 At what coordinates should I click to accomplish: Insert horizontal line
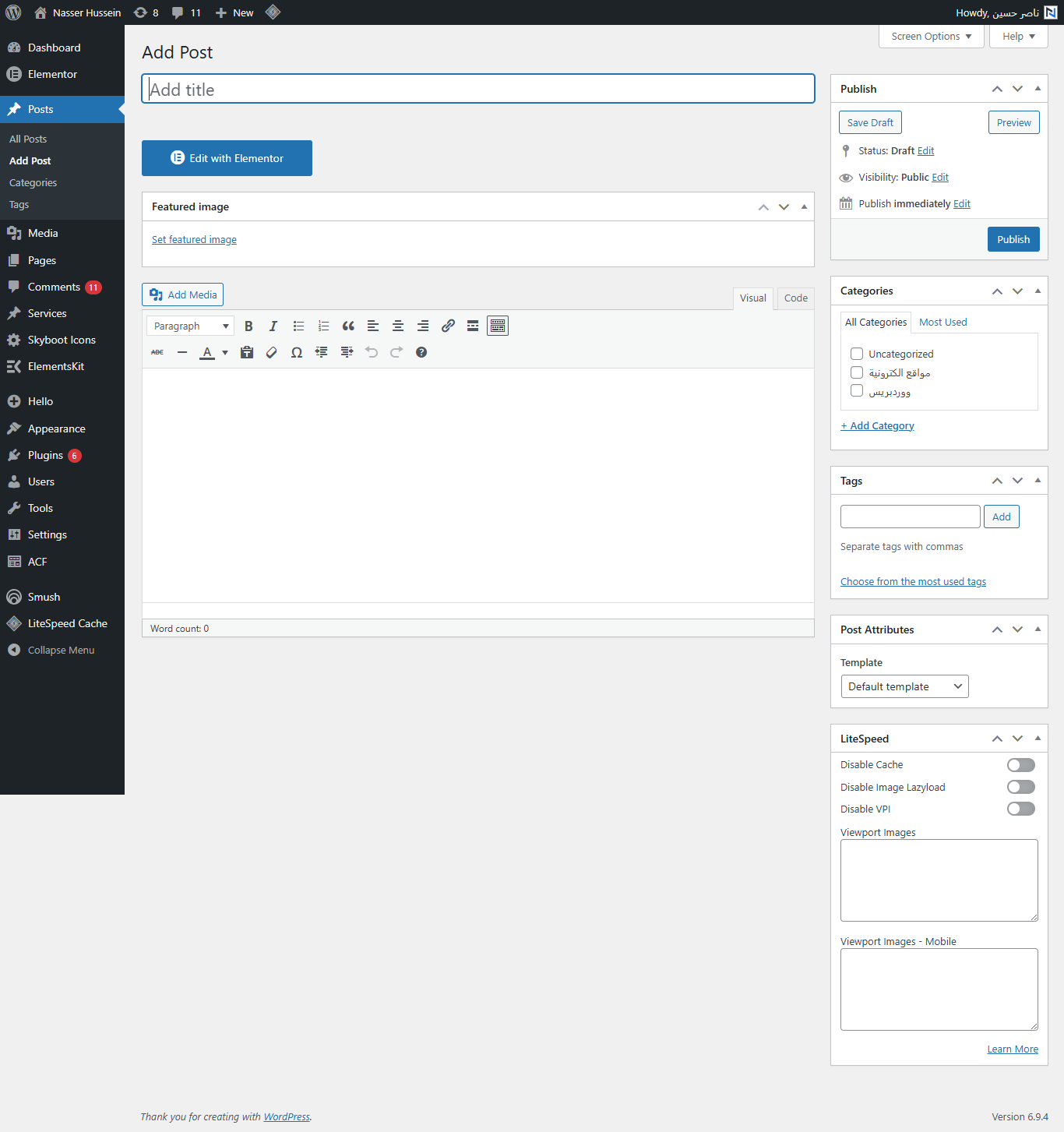(x=182, y=352)
